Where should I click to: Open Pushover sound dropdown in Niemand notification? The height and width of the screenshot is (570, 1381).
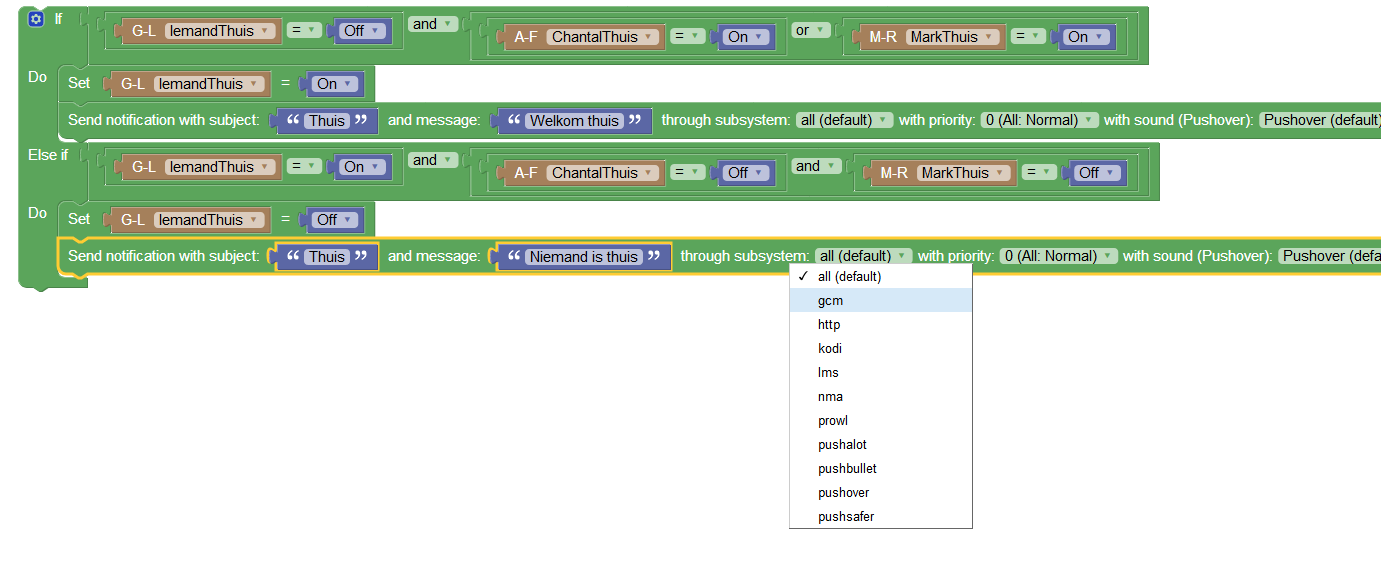coord(1330,256)
